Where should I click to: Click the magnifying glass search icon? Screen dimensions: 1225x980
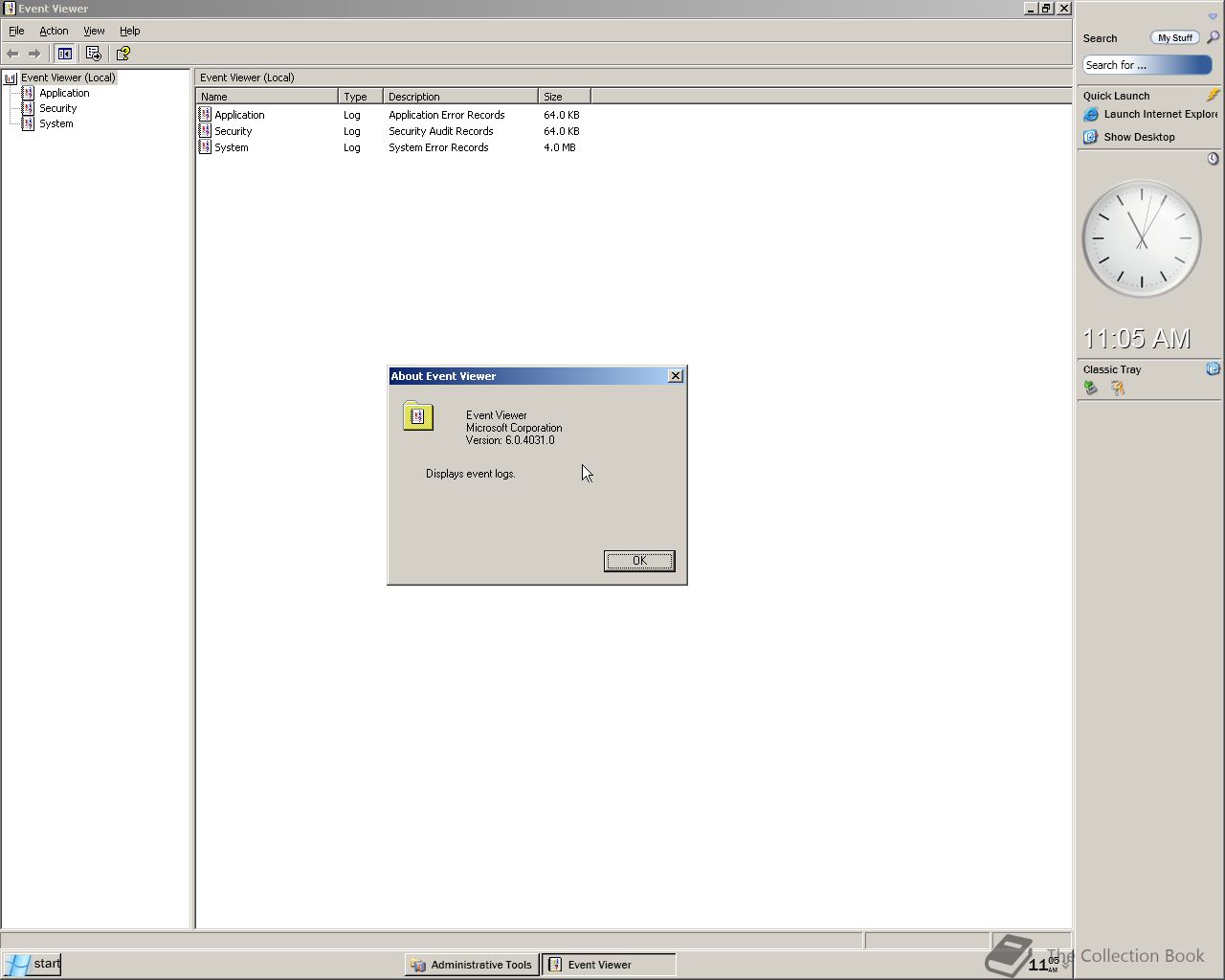click(x=1213, y=37)
